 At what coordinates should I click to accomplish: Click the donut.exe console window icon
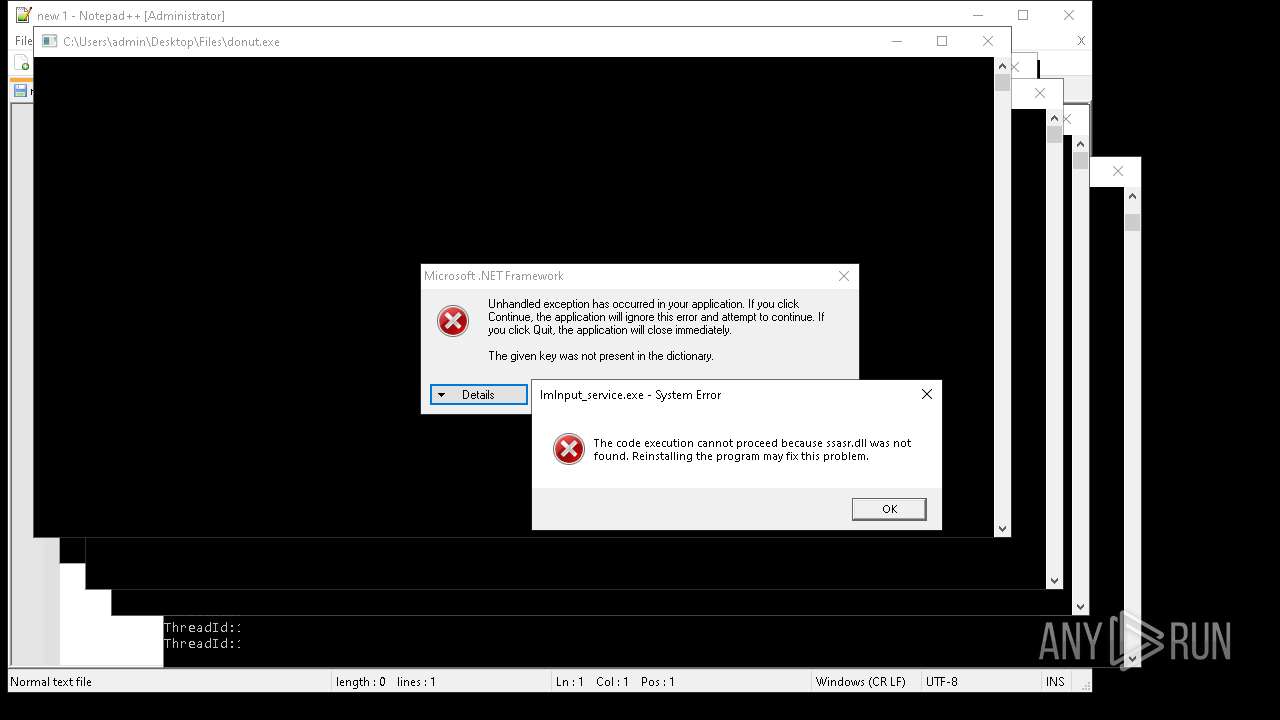(x=49, y=42)
